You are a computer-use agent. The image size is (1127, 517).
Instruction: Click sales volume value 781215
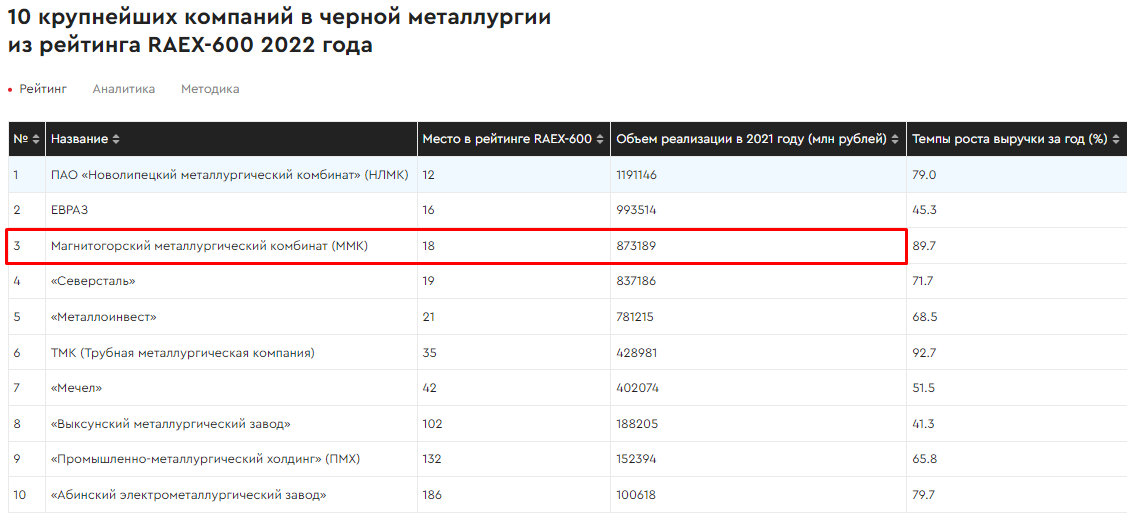[635, 316]
